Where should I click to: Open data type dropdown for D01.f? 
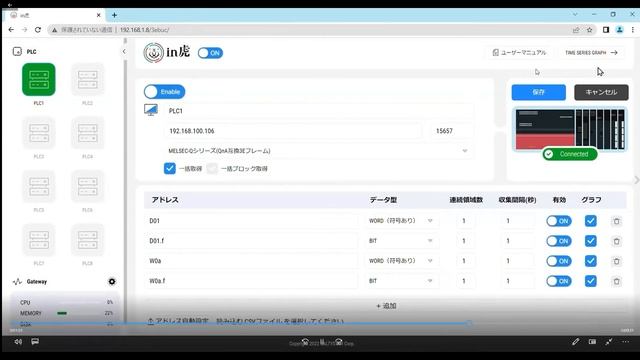(x=402, y=241)
